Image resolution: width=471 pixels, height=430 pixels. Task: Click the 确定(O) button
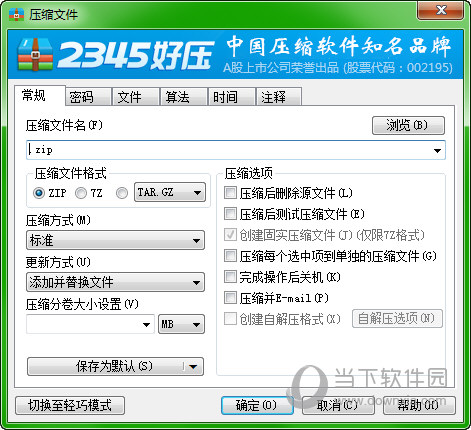point(257,405)
